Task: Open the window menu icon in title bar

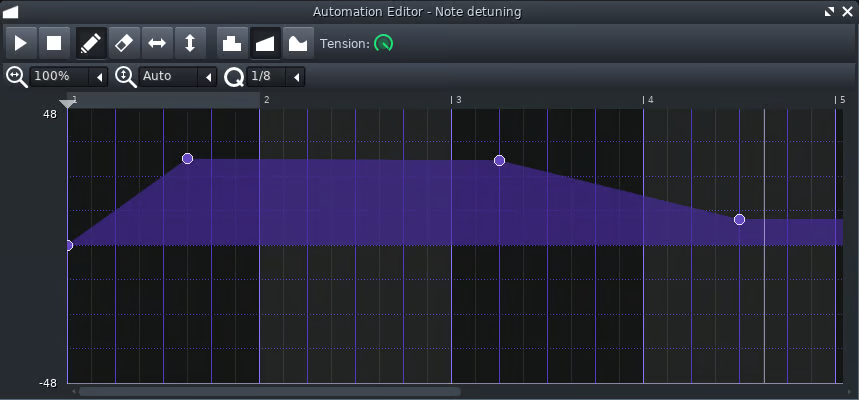Action: coord(11,11)
